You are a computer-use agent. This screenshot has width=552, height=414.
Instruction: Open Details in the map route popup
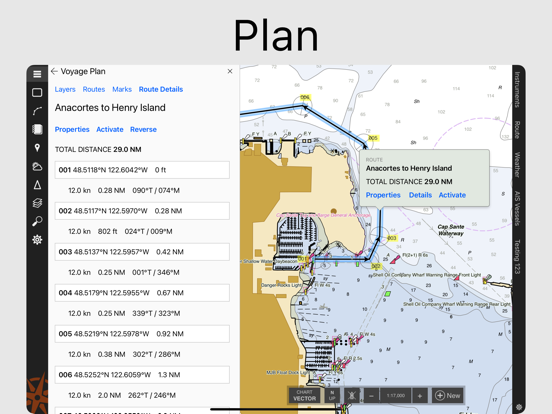coord(420,195)
